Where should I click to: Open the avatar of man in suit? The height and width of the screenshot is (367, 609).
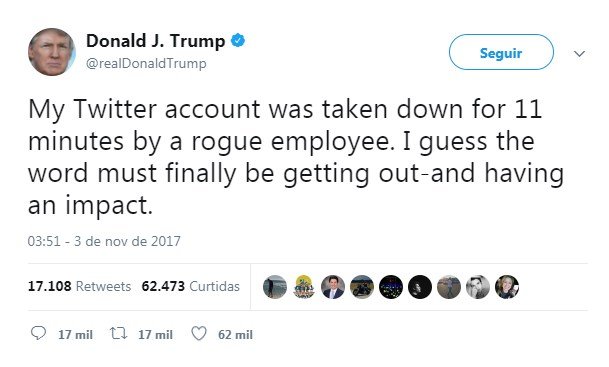pos(333,287)
